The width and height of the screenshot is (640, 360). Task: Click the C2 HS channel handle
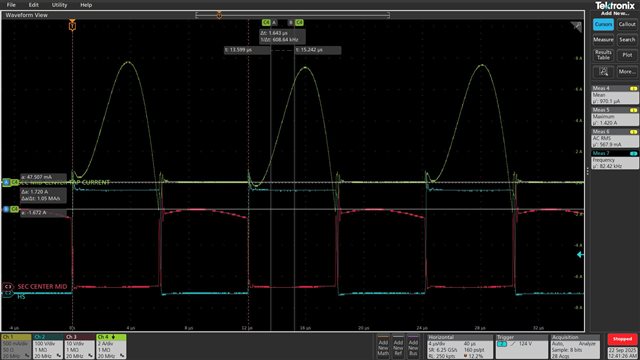[8, 293]
